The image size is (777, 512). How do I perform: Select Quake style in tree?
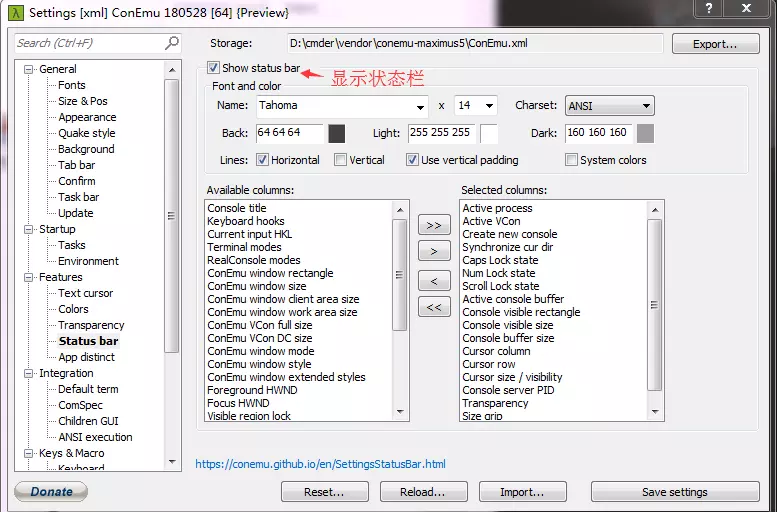pyautogui.click(x=87, y=133)
